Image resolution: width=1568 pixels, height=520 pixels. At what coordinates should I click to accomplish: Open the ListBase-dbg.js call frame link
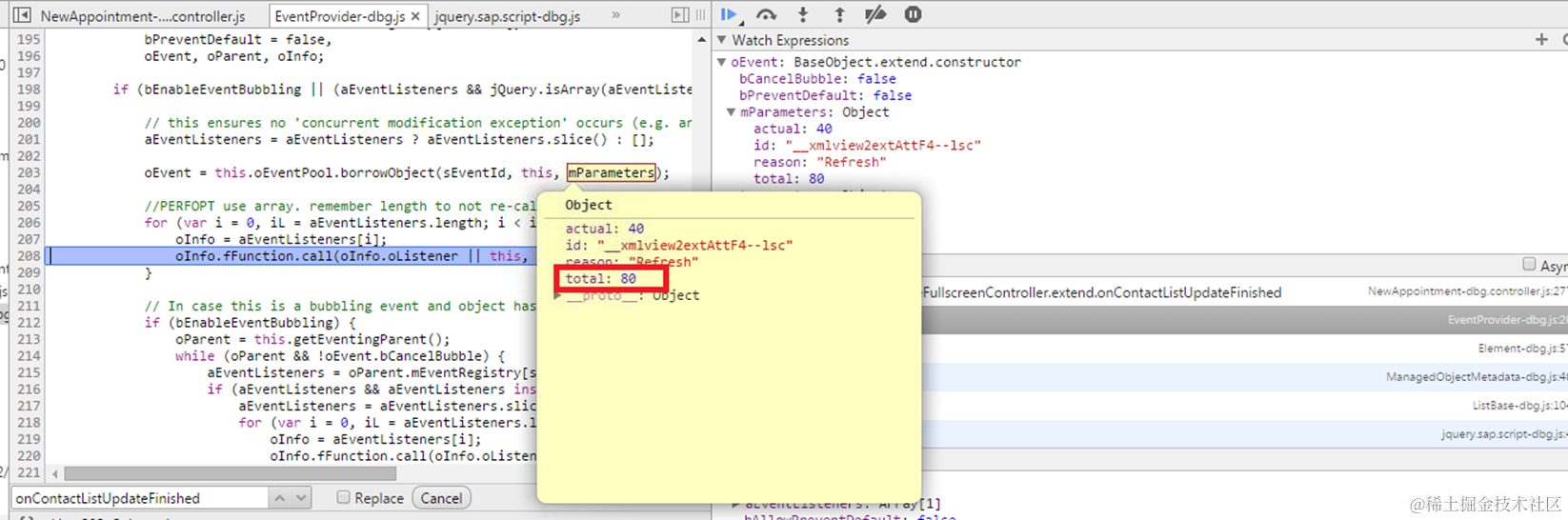pyautogui.click(x=1519, y=406)
